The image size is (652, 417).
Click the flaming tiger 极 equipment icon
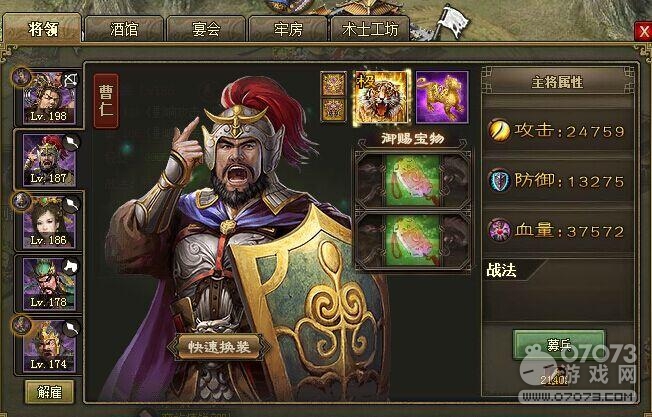(x=382, y=98)
